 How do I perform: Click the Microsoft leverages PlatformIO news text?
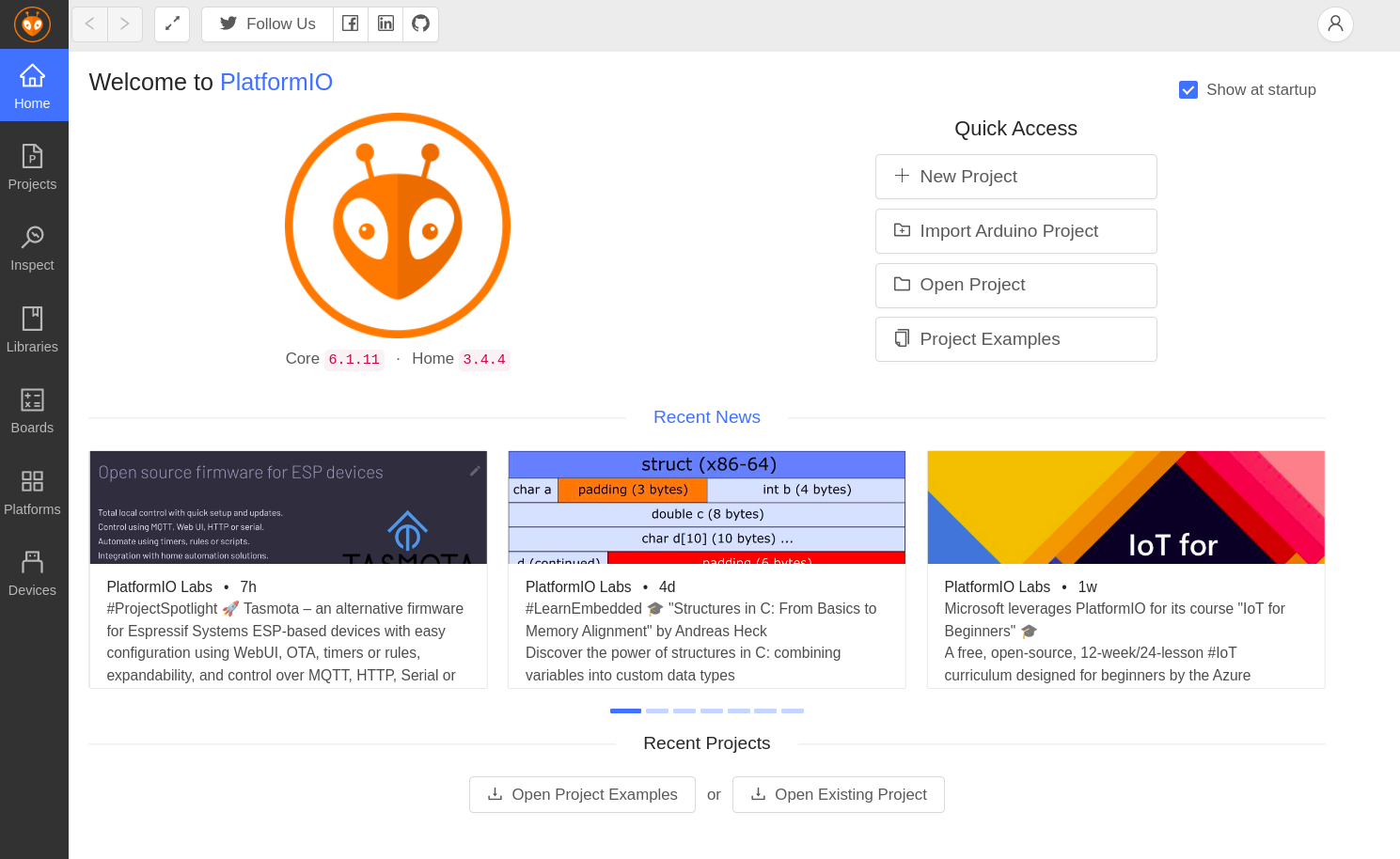pos(1115,642)
